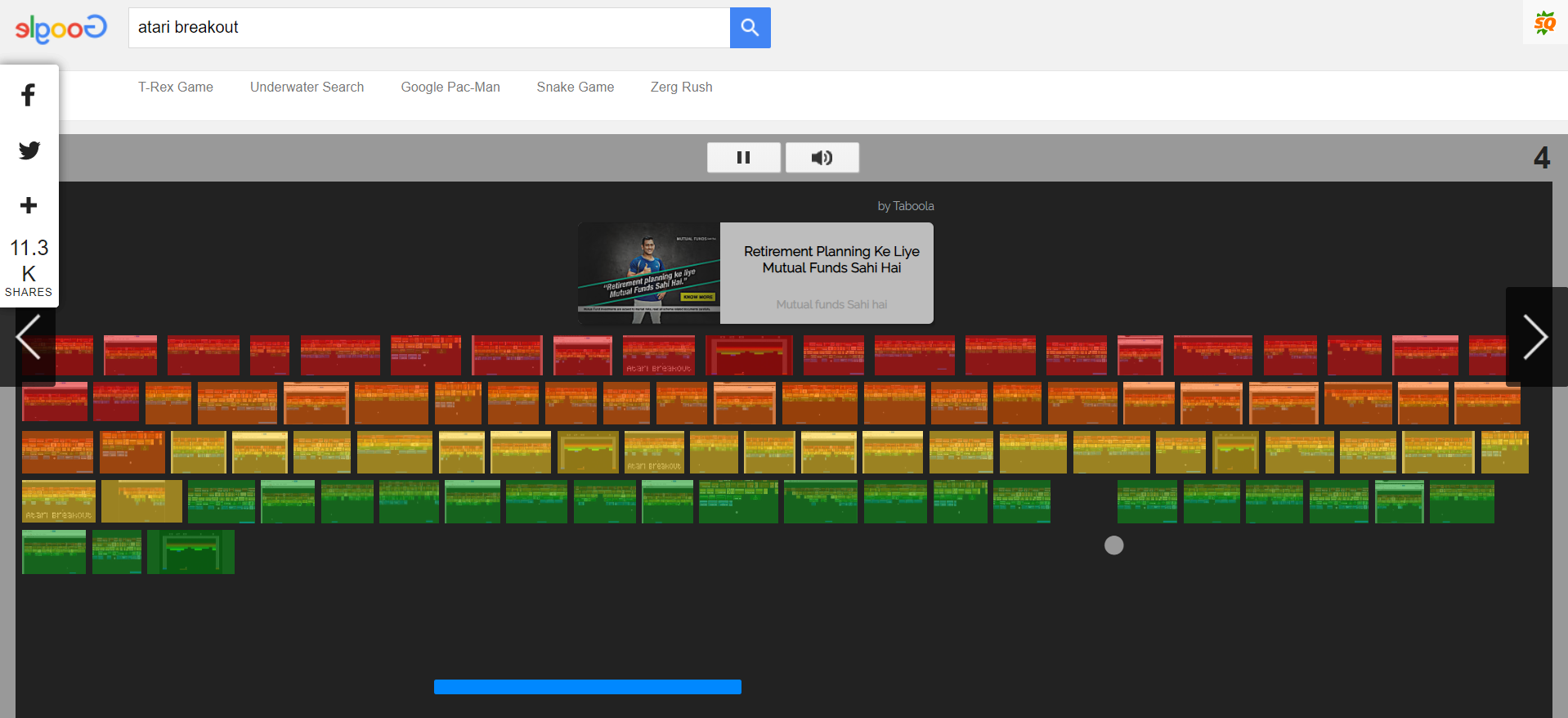This screenshot has width=1568, height=718.
Task: Click the red brick labeled 'Atari Breakout'
Action: [659, 356]
